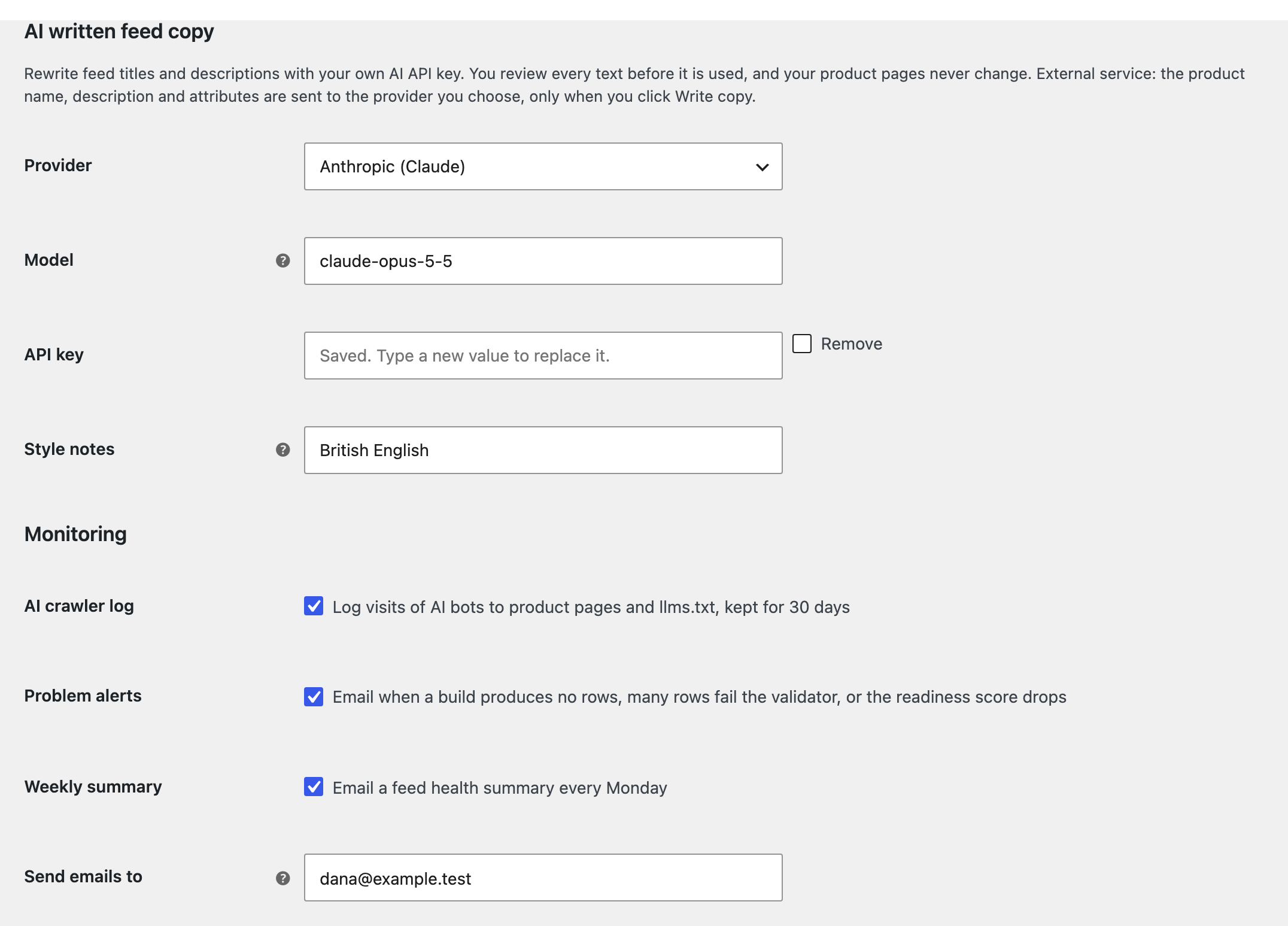This screenshot has height=926, width=1288.
Task: Open the Provider dropdown
Action: tap(543, 166)
